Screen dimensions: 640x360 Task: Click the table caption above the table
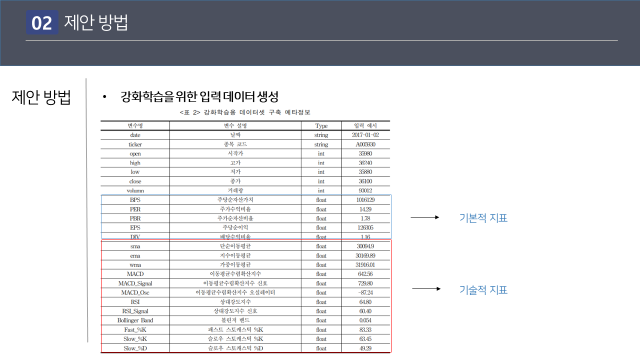point(245,112)
